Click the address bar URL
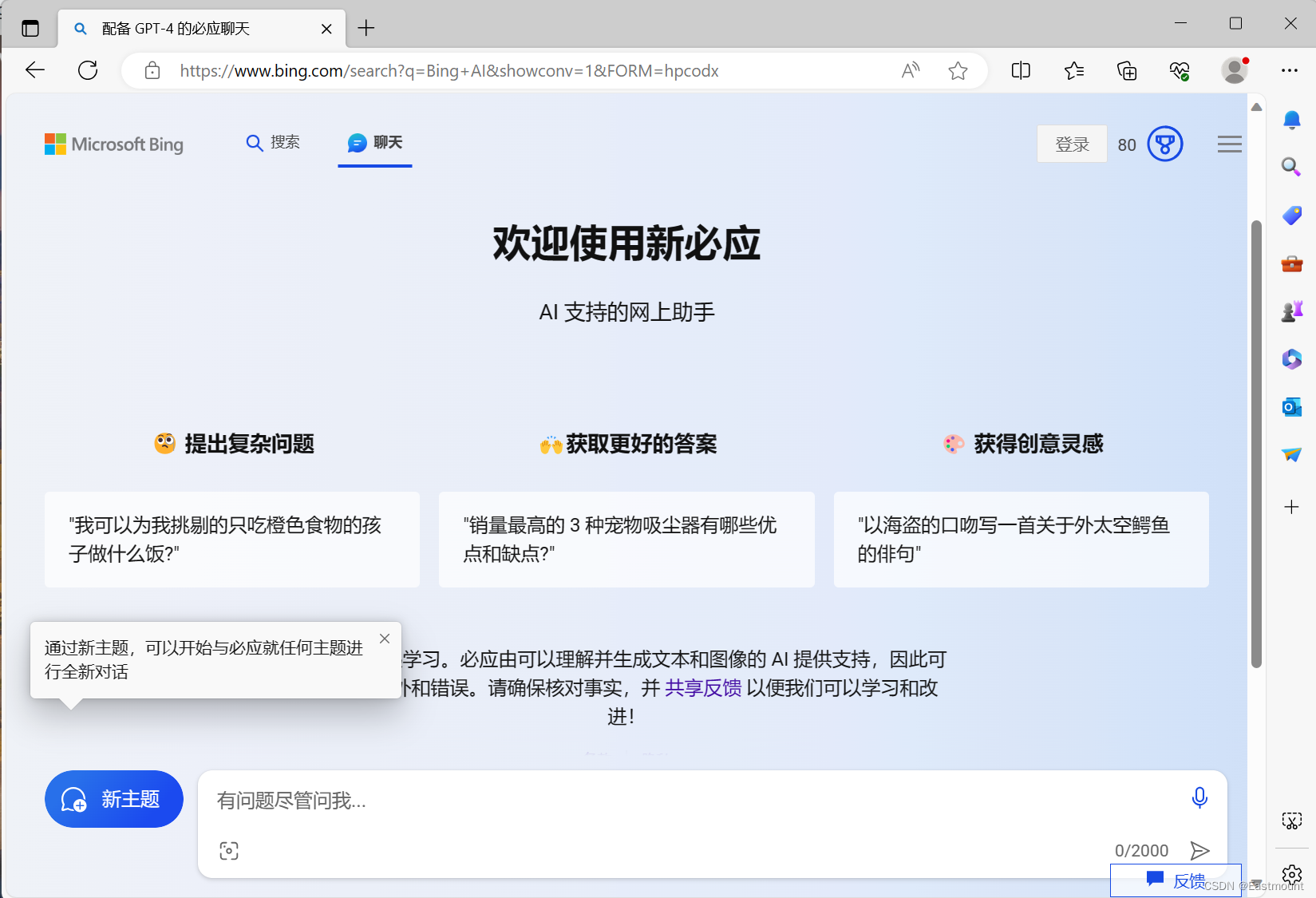 click(x=449, y=71)
